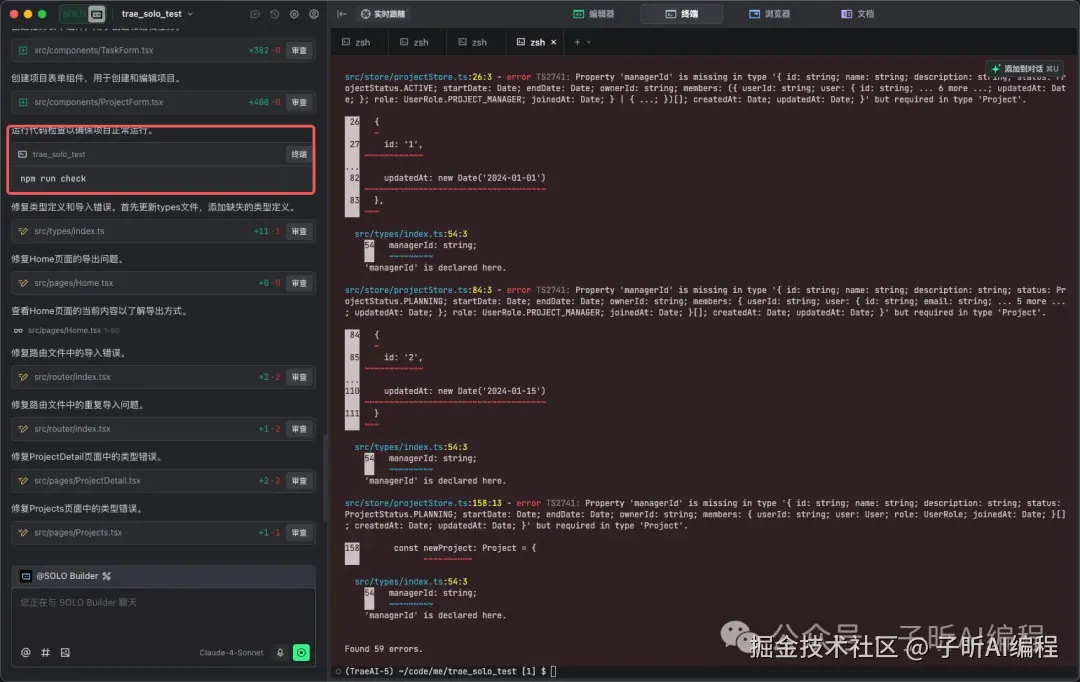Image resolution: width=1080 pixels, height=682 pixels.
Task: Review src/types/index.ts with 审查 button
Action: coord(299,231)
